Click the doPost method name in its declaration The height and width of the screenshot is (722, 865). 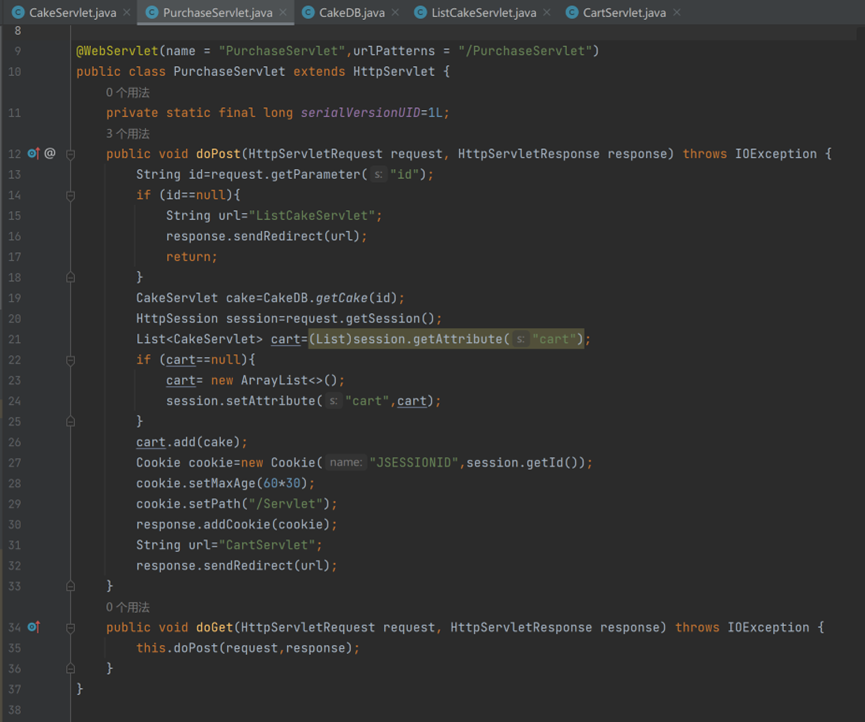tap(218, 154)
